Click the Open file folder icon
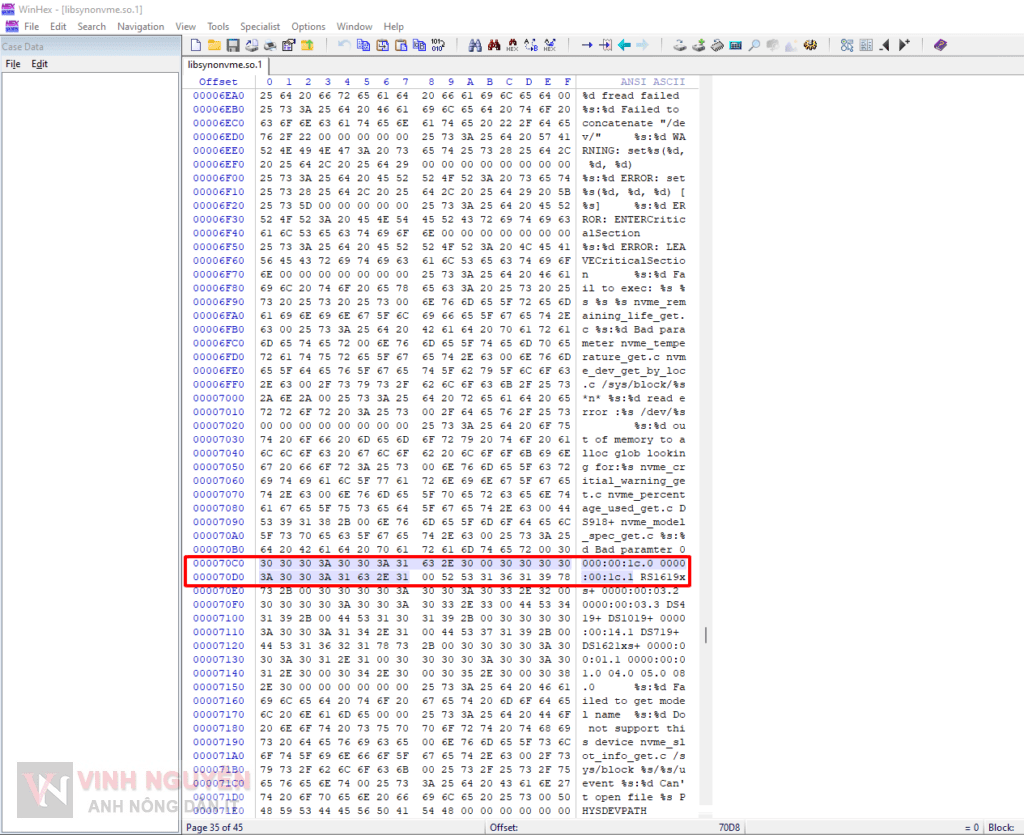This screenshot has width=1024, height=835. pos(214,45)
